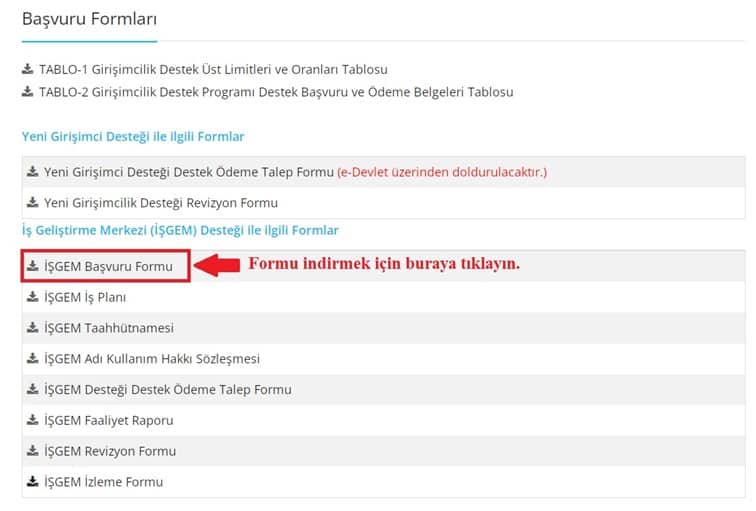Image resolution: width=756 pixels, height=511 pixels.
Task: Click download icon beside Yeni Girişimcilik Revizyon Formu
Action: tap(33, 203)
